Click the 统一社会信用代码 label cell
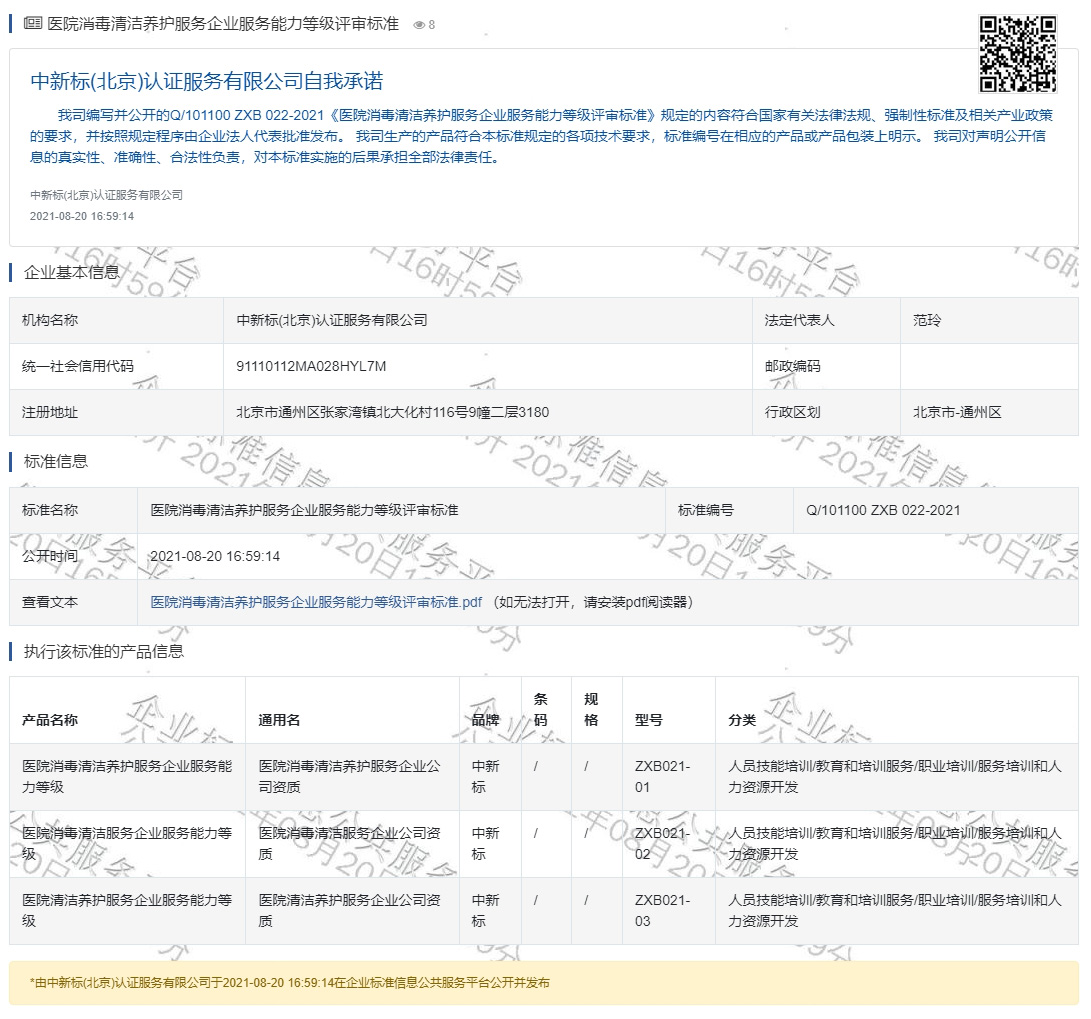The image size is (1091, 1019). (116, 367)
